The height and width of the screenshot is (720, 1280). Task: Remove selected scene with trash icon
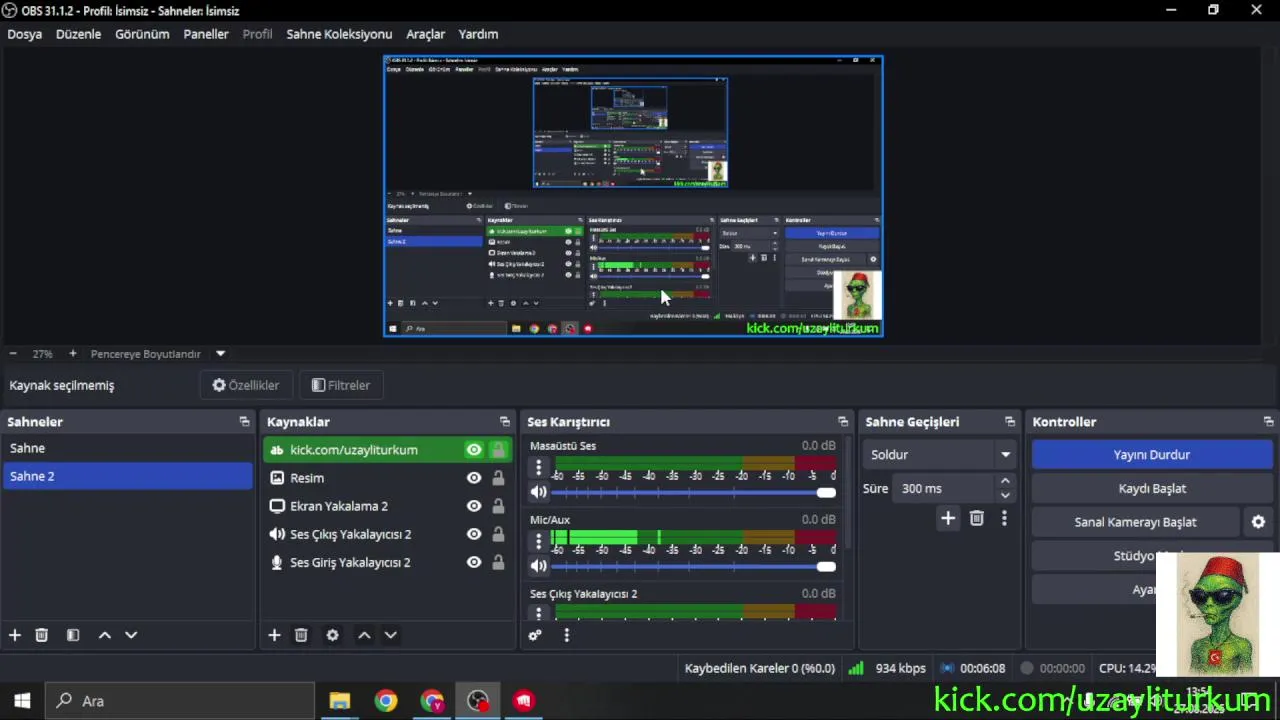(42, 635)
